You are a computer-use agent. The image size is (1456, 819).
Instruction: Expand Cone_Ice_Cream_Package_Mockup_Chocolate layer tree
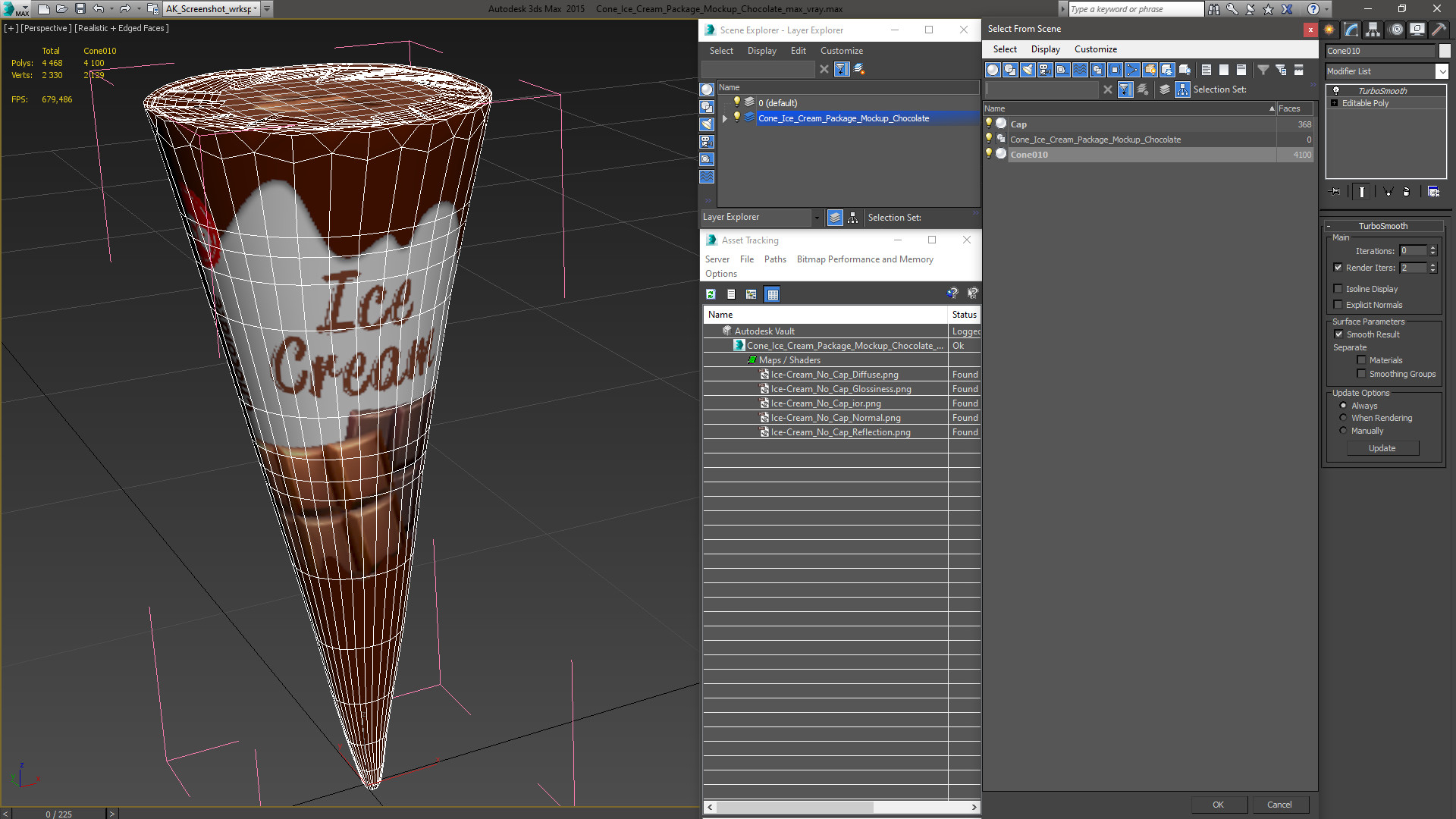pos(725,118)
